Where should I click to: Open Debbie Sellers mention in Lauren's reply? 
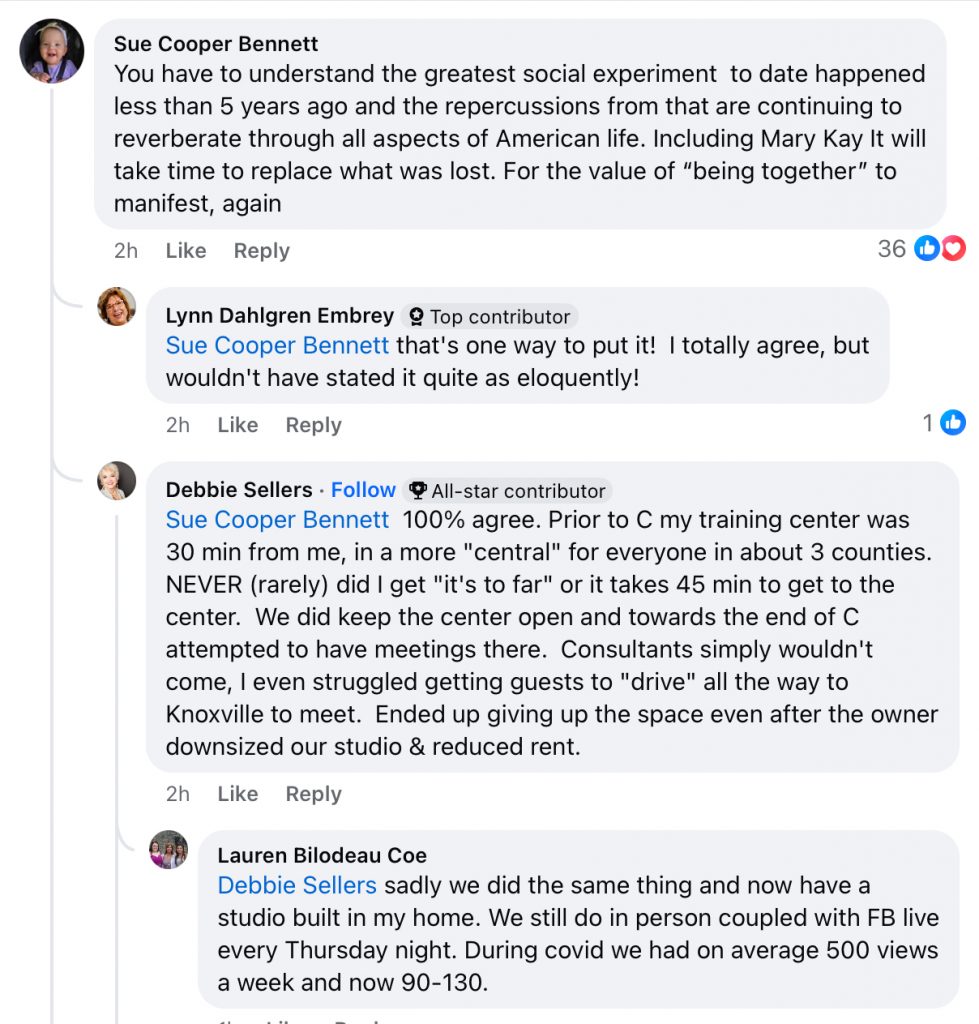pyautogui.click(x=297, y=886)
